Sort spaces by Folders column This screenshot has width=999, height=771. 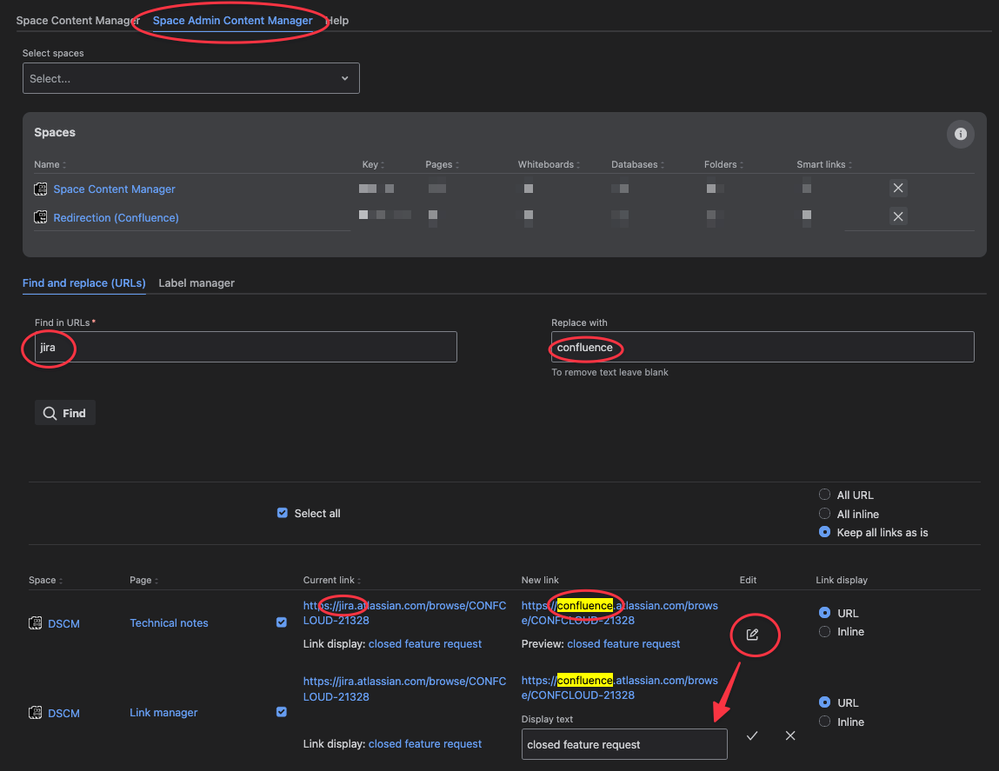point(723,164)
